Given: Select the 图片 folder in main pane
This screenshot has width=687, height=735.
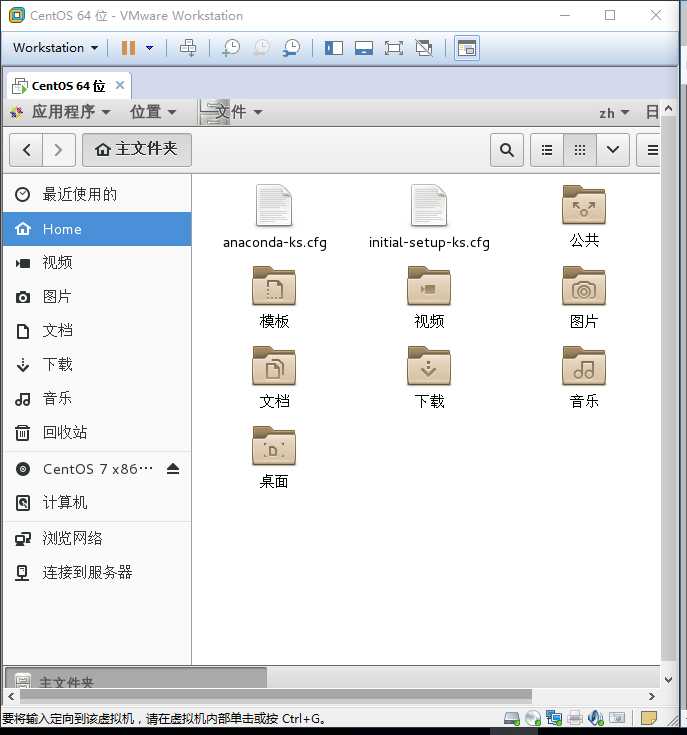Looking at the screenshot, I should tap(584, 286).
